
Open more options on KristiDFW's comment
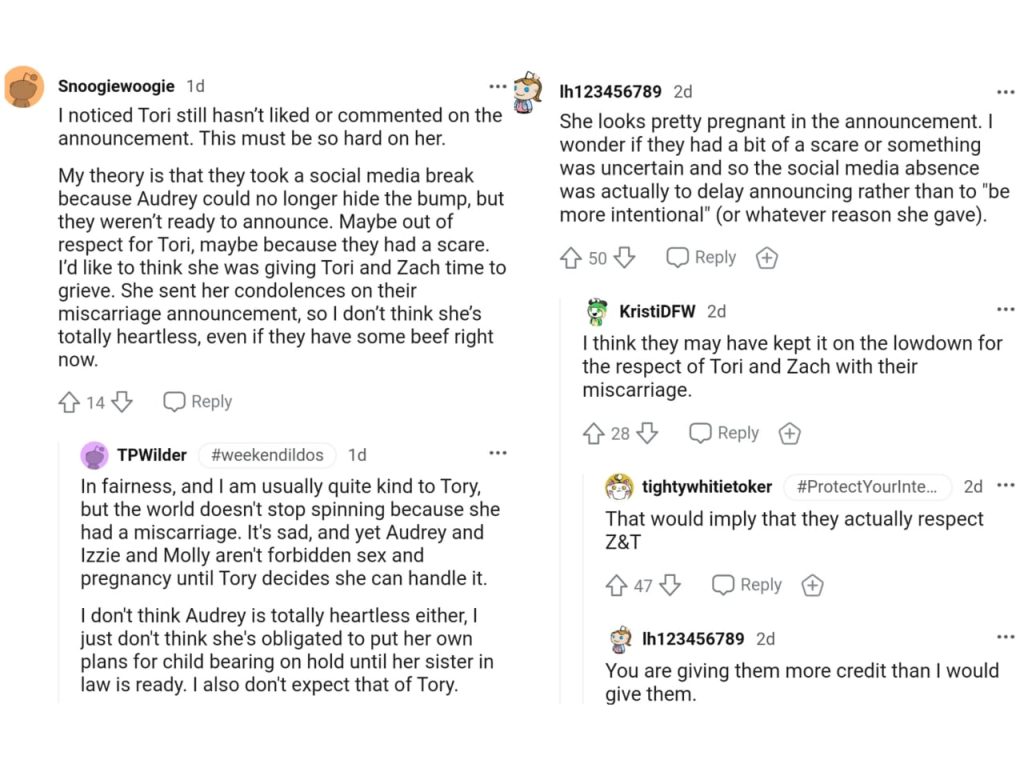pos(1005,310)
